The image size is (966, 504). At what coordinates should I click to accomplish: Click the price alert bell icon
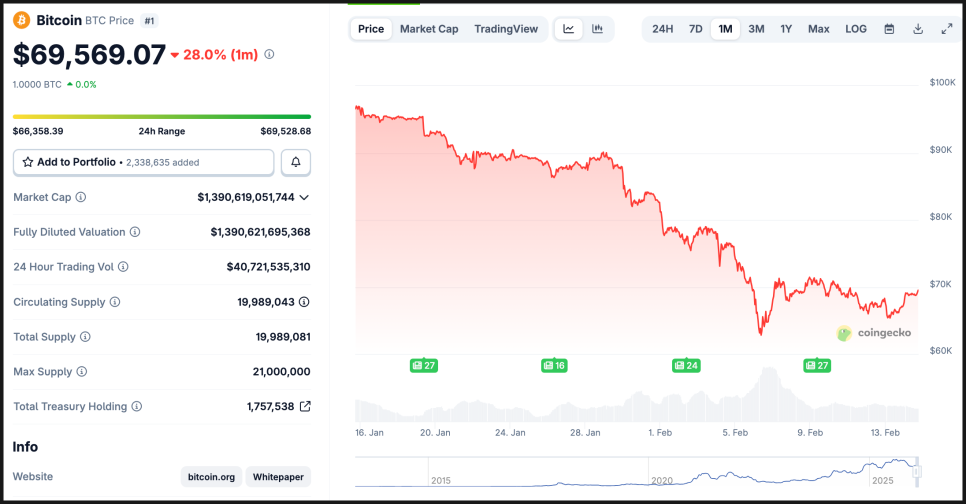[296, 162]
